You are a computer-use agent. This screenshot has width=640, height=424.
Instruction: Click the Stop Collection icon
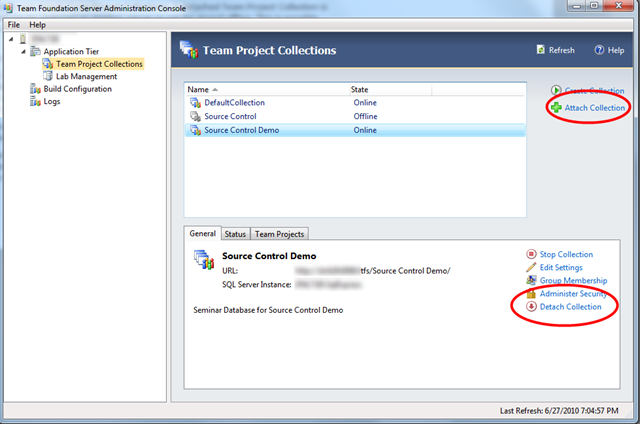click(x=531, y=254)
